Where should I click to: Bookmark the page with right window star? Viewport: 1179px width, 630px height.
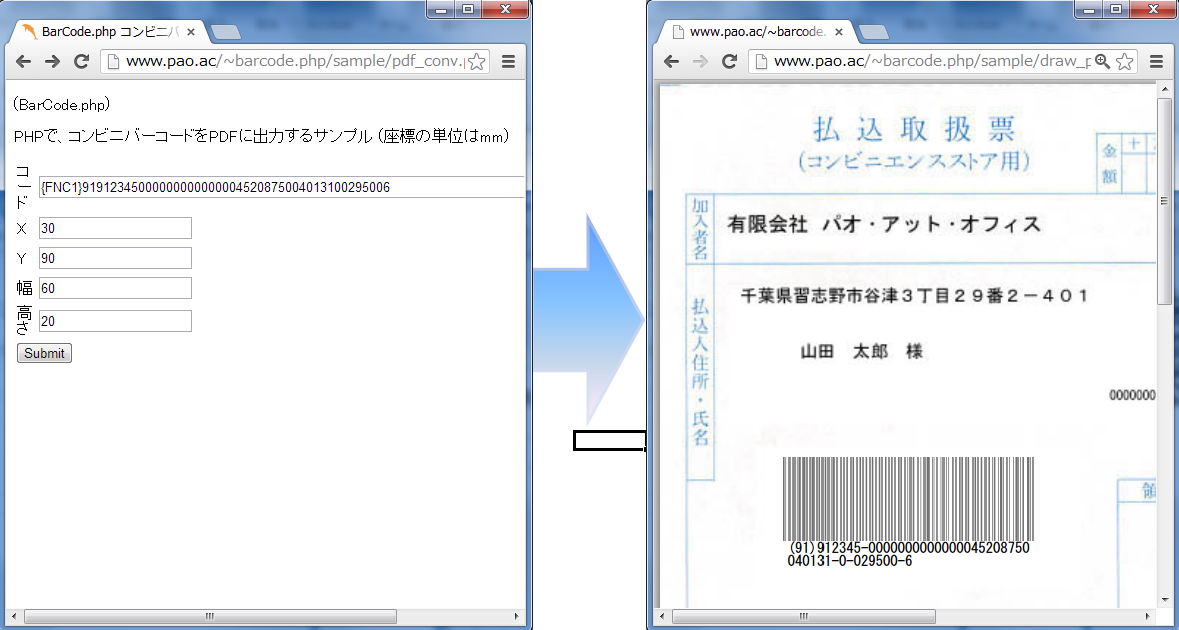click(x=1125, y=62)
